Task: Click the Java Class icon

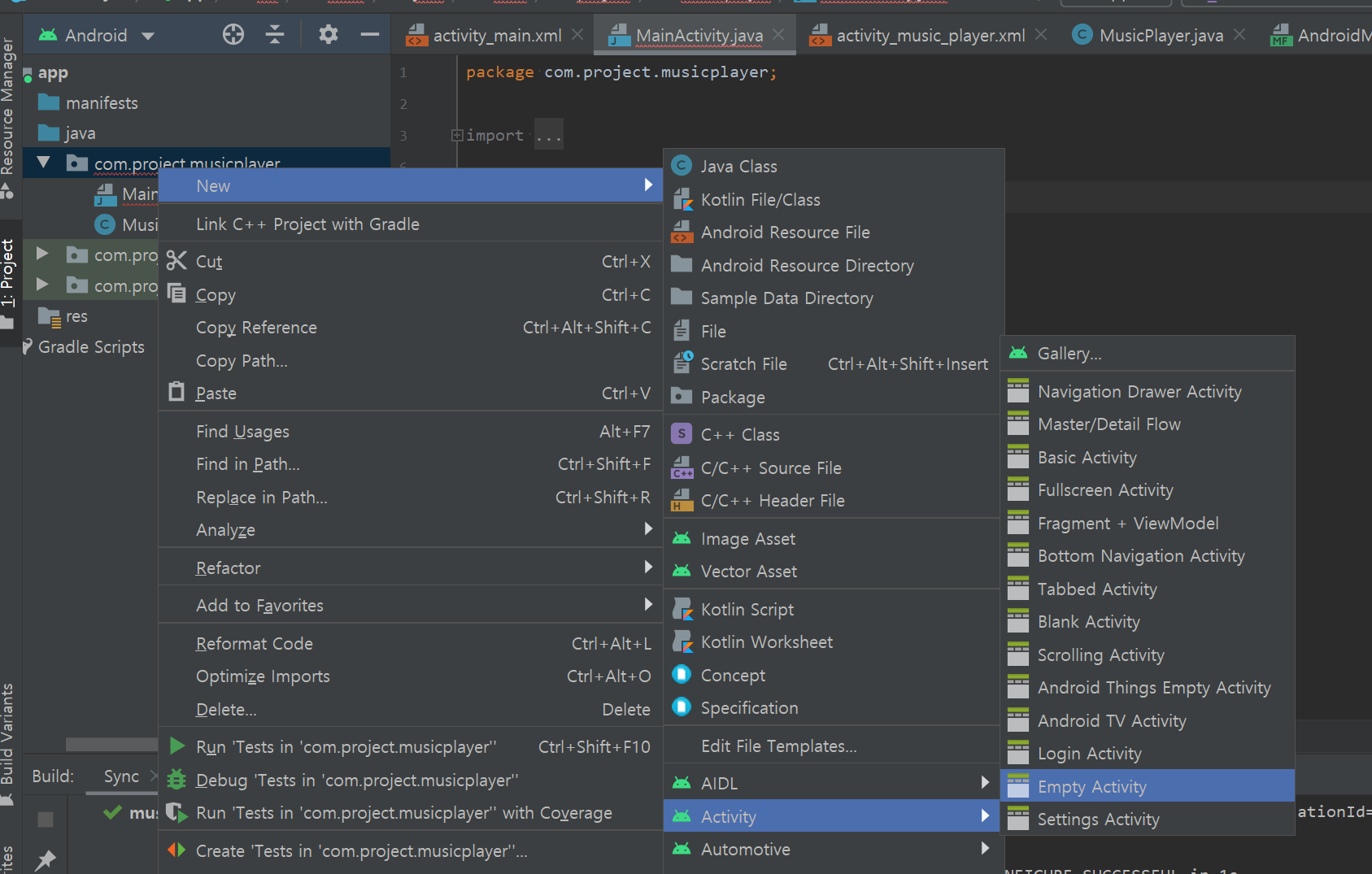Action: tap(682, 166)
